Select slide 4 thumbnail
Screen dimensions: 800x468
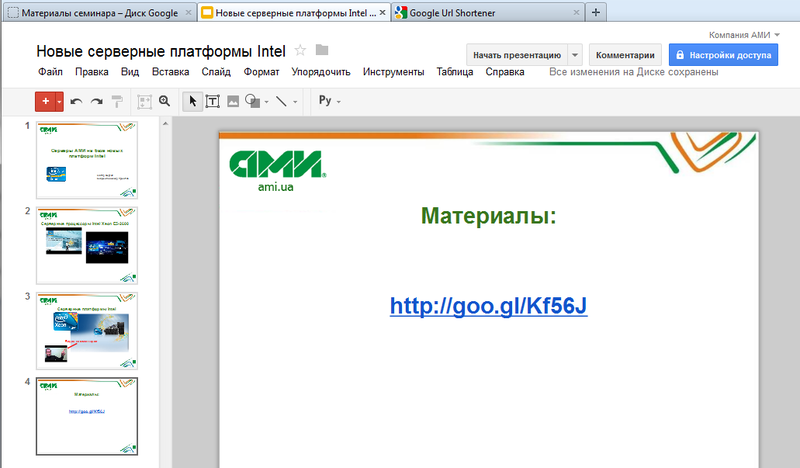coord(87,416)
